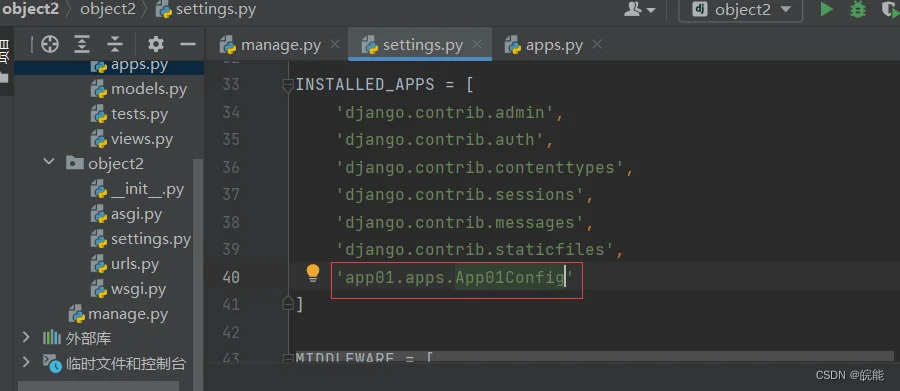
Task: Hide the project tool window
Action: [188, 44]
